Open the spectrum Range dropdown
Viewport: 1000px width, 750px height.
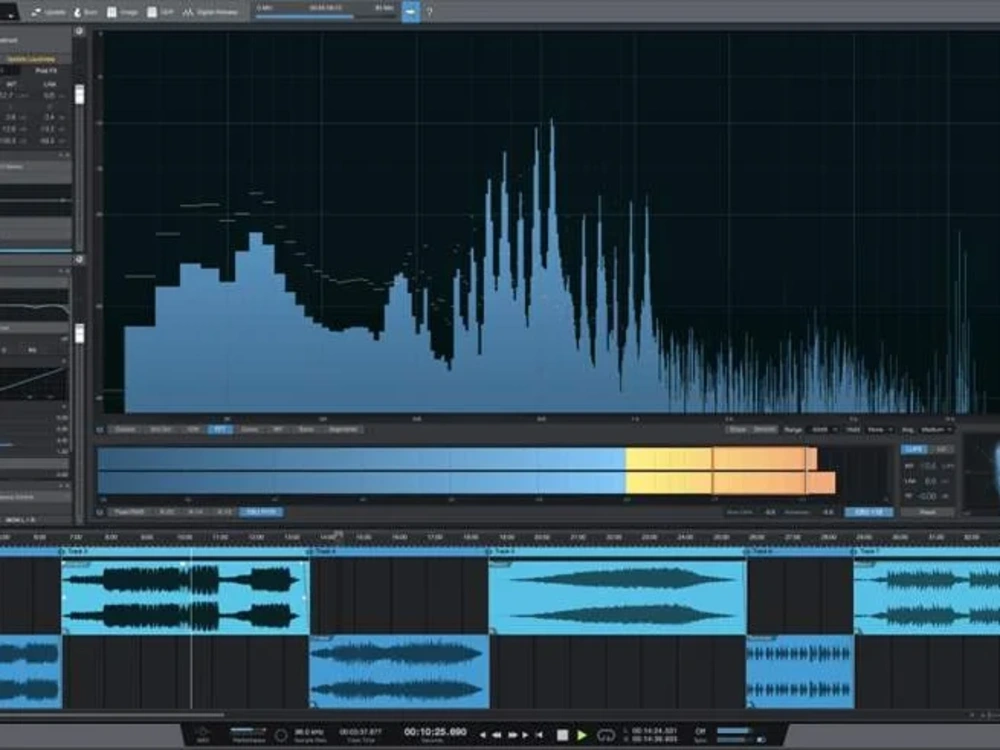click(821, 430)
